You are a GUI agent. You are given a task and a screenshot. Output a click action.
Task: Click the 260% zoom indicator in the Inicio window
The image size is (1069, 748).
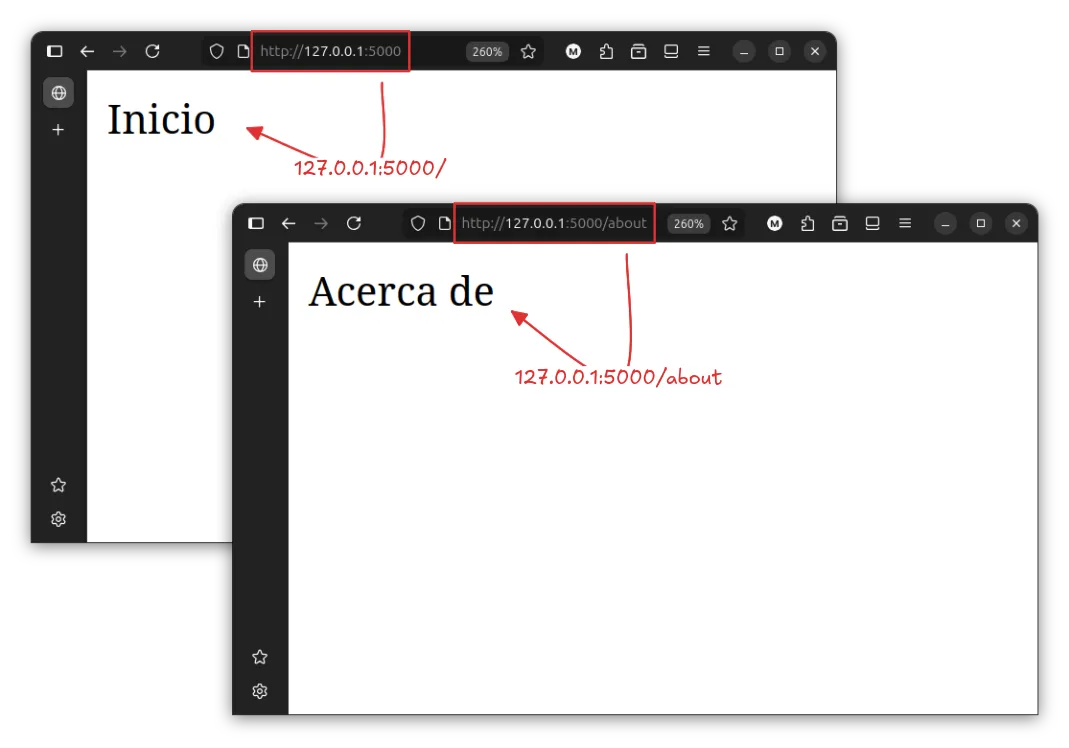(487, 51)
